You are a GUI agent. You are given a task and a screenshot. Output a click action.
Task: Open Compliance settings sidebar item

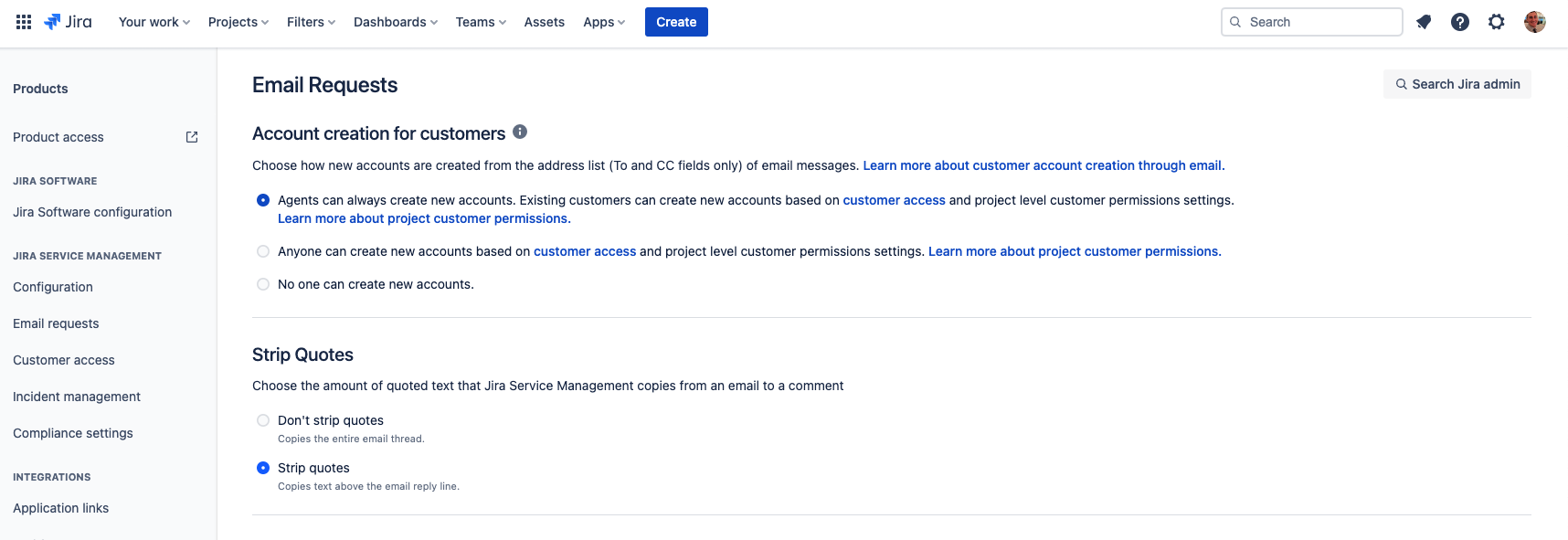pos(73,433)
